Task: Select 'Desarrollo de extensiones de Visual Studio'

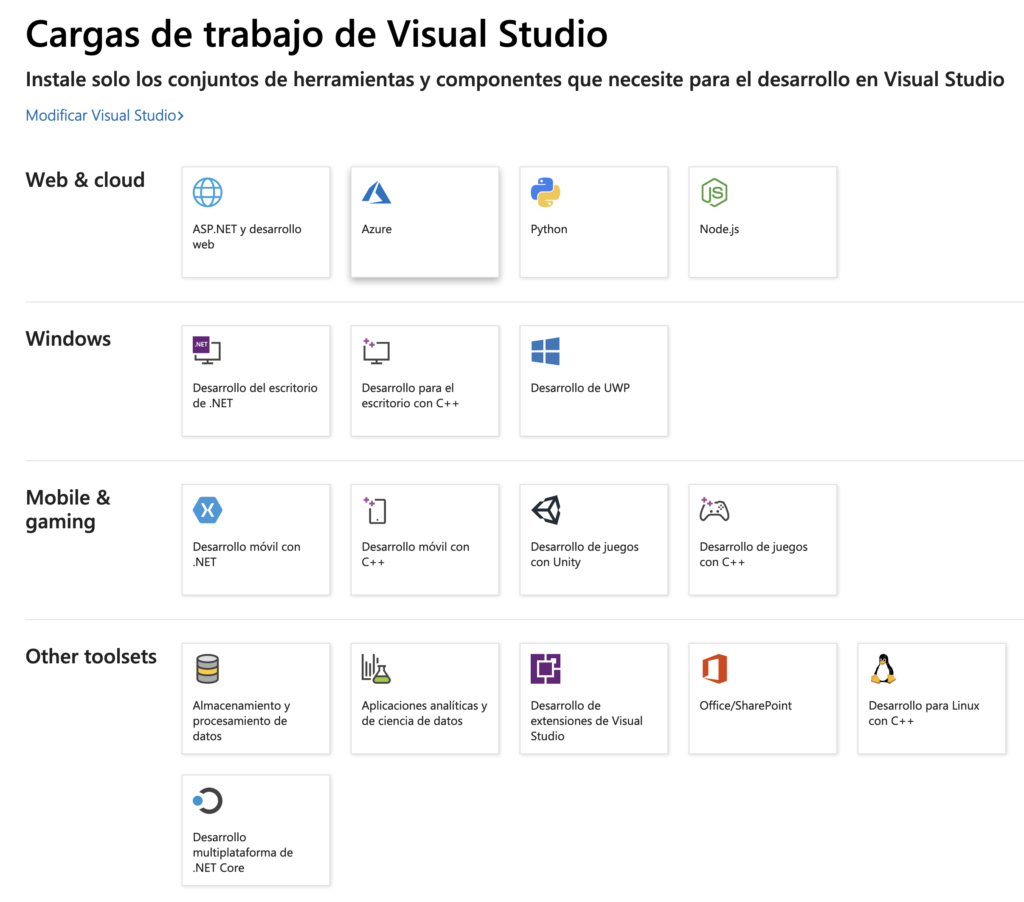Action: pos(586,720)
